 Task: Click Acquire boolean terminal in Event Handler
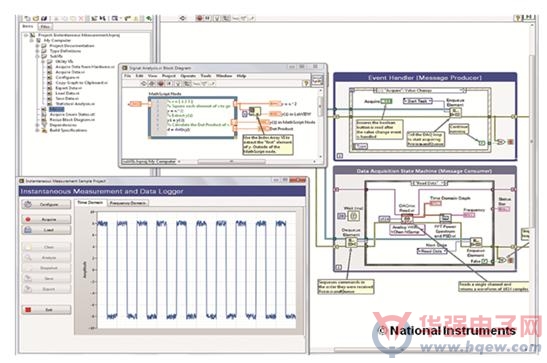coord(387,101)
